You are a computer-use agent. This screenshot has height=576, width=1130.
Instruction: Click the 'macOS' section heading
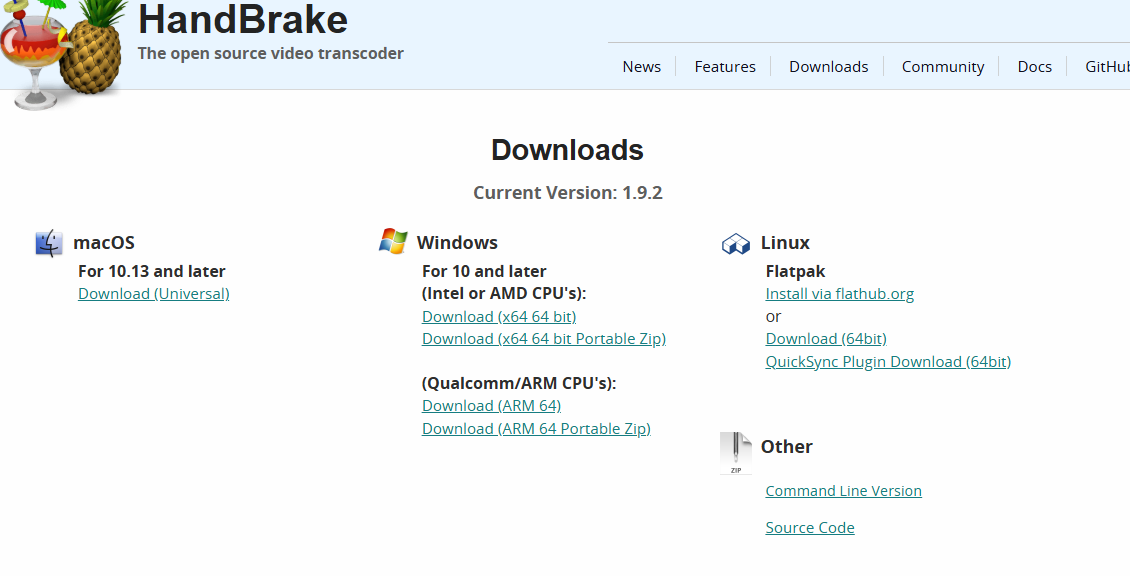(x=104, y=243)
